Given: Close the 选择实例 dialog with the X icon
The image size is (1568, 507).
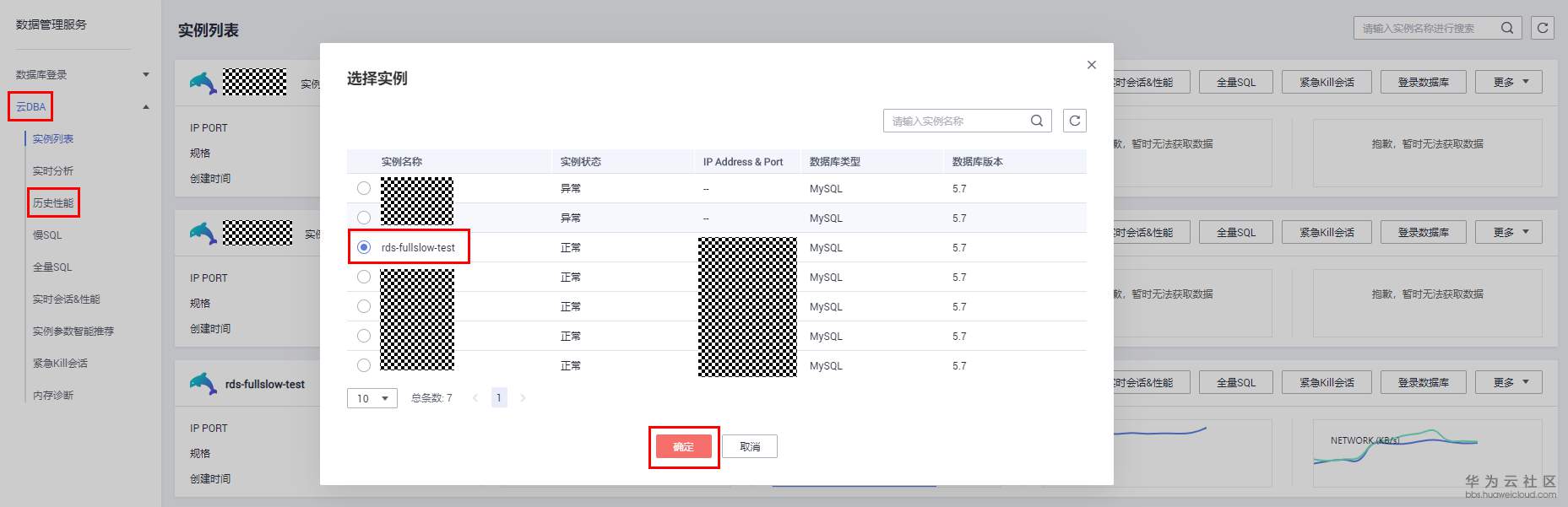Looking at the screenshot, I should click(x=1091, y=65).
